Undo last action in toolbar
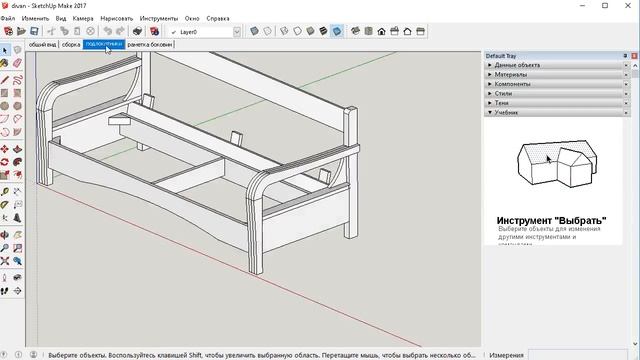Screen dimensions: 640x360 coord(107,31)
